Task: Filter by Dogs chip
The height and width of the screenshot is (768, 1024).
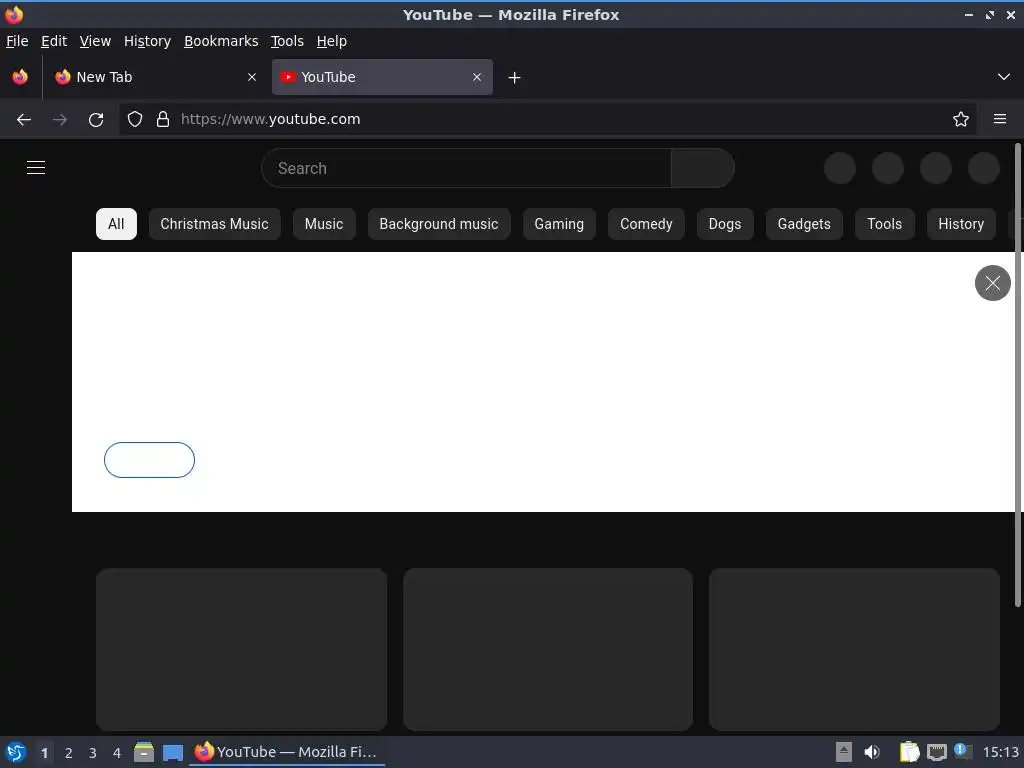Action: point(725,224)
